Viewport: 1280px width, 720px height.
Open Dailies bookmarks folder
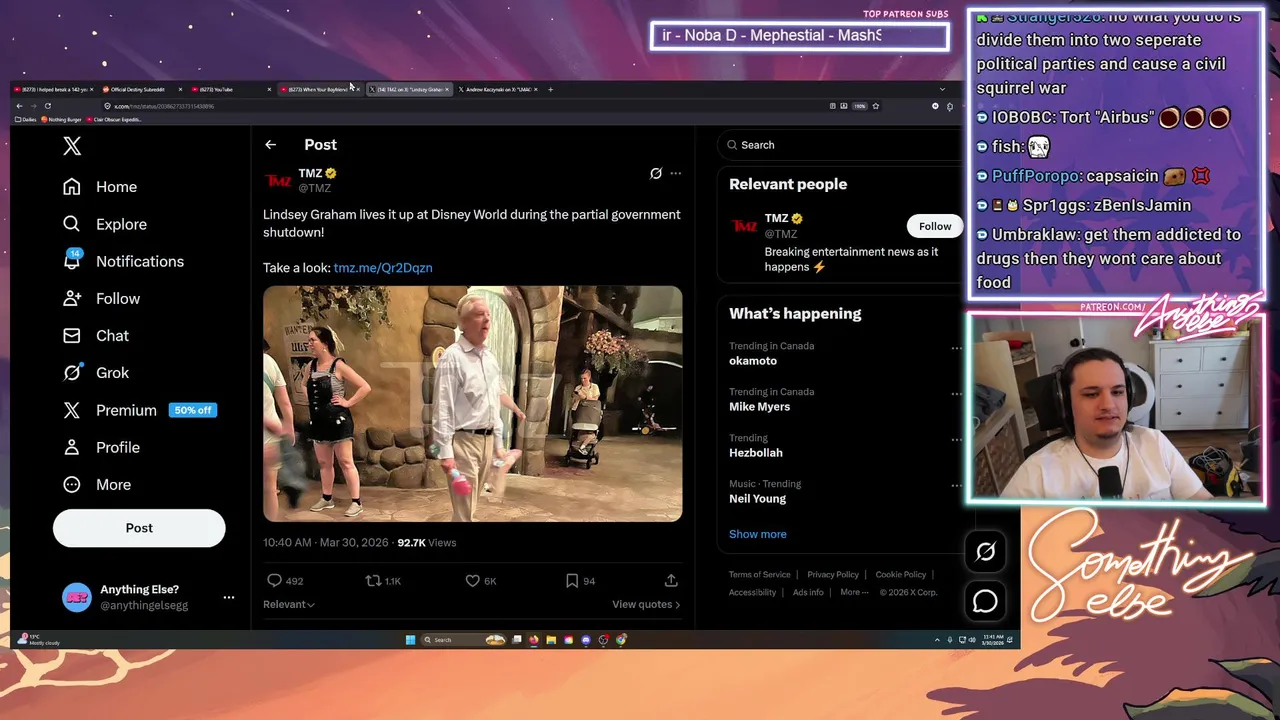pos(26,120)
